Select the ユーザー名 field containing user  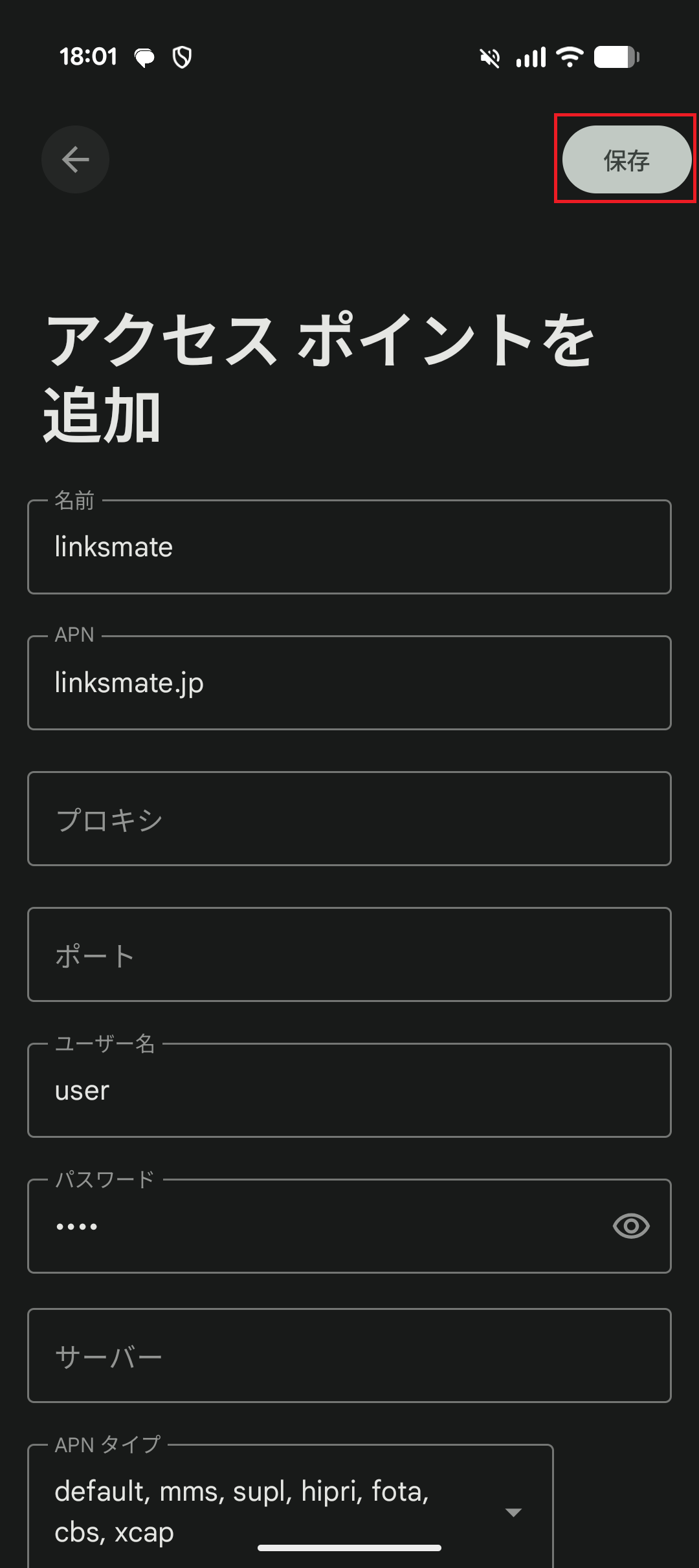349,1091
